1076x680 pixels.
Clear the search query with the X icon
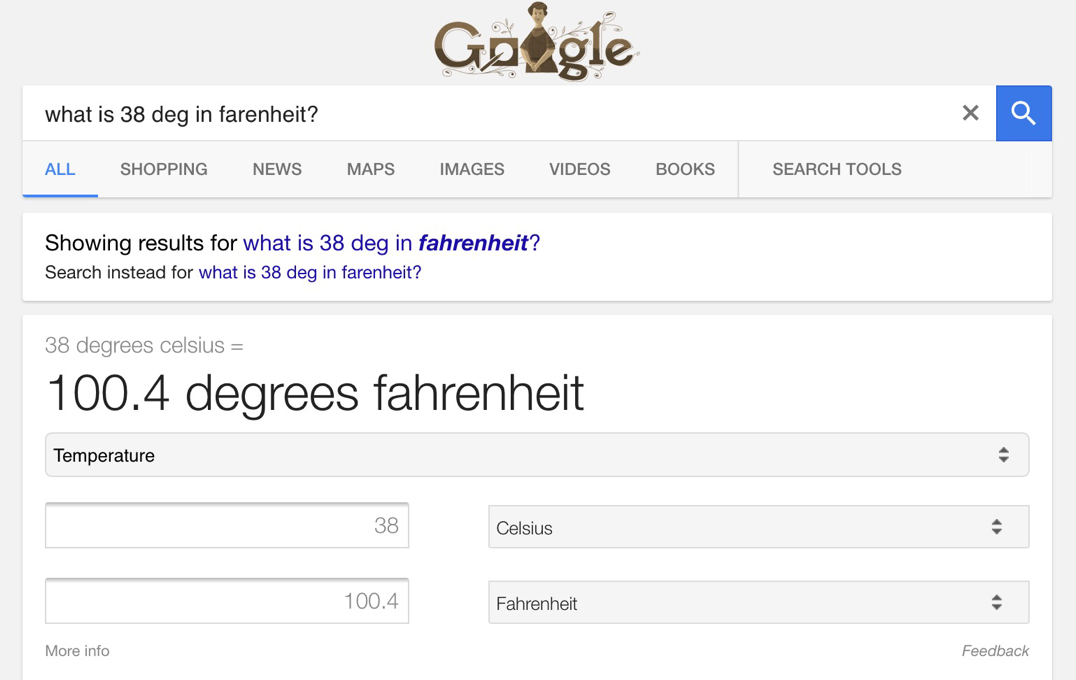pyautogui.click(x=970, y=113)
